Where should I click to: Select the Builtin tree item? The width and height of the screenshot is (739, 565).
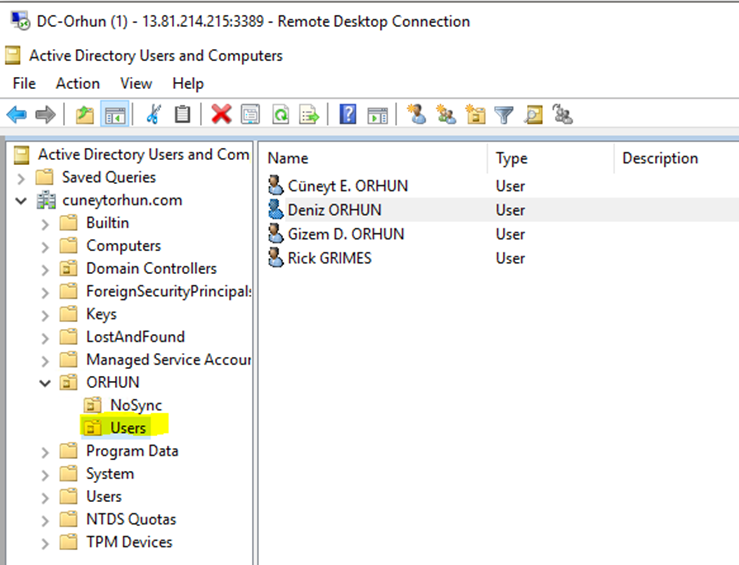pos(107,222)
